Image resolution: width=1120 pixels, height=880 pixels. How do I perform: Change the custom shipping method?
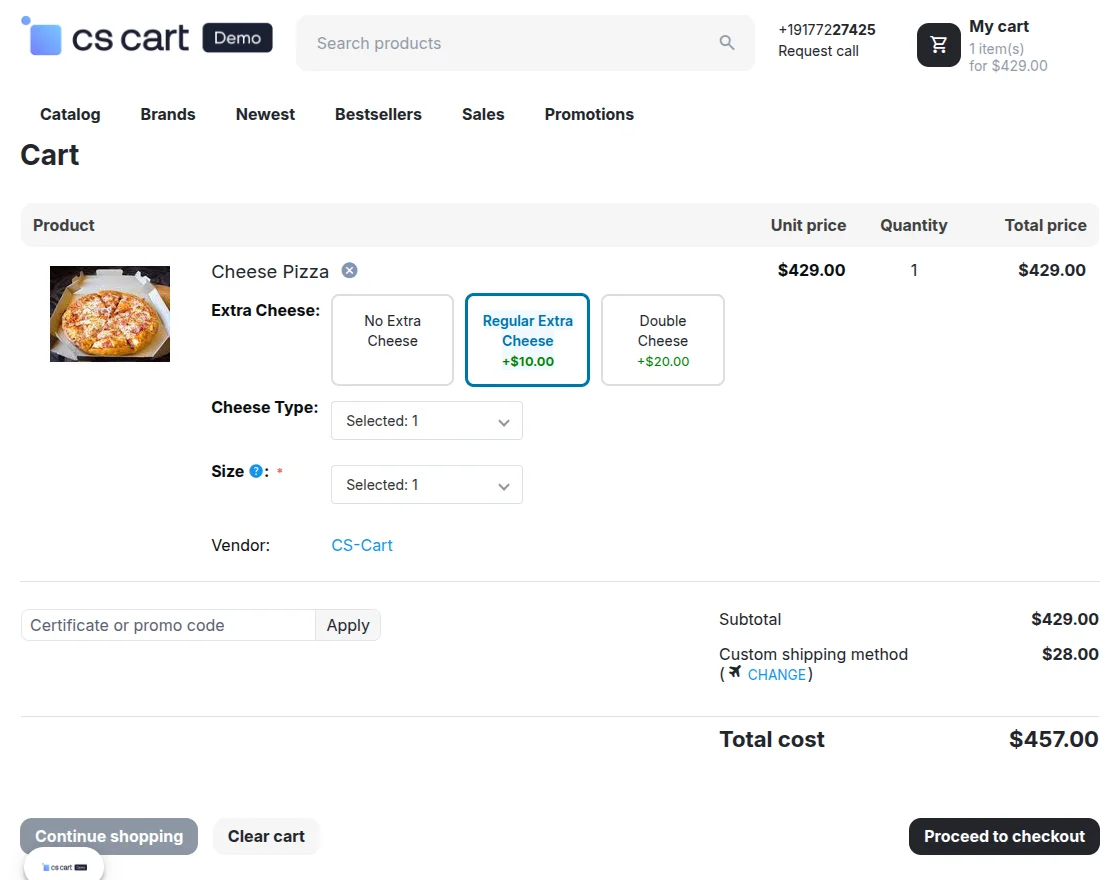pyautogui.click(x=776, y=675)
